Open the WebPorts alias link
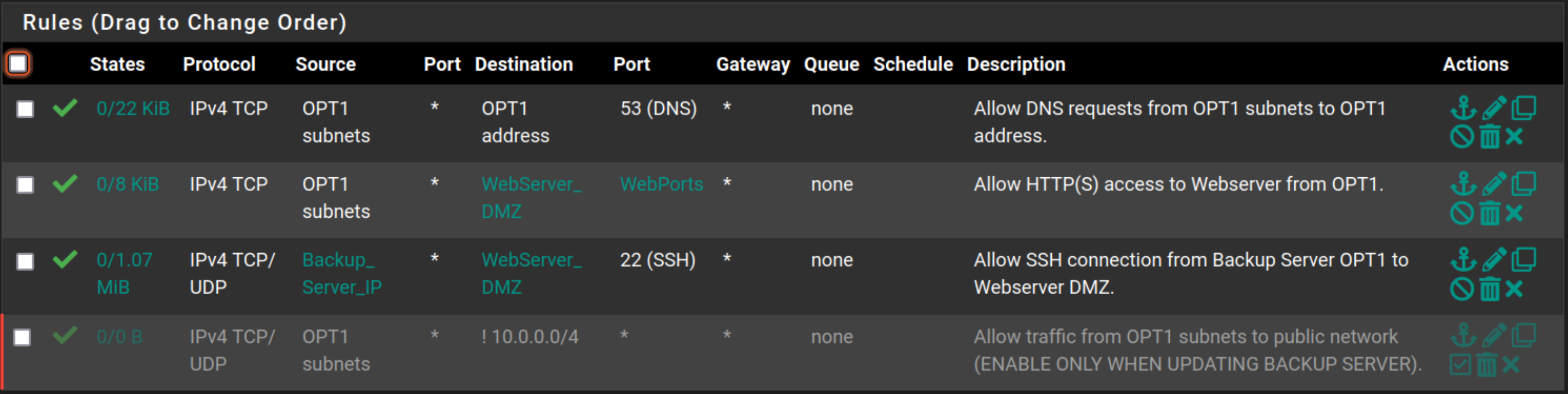Screen dimensions: 1568x394 [661, 184]
